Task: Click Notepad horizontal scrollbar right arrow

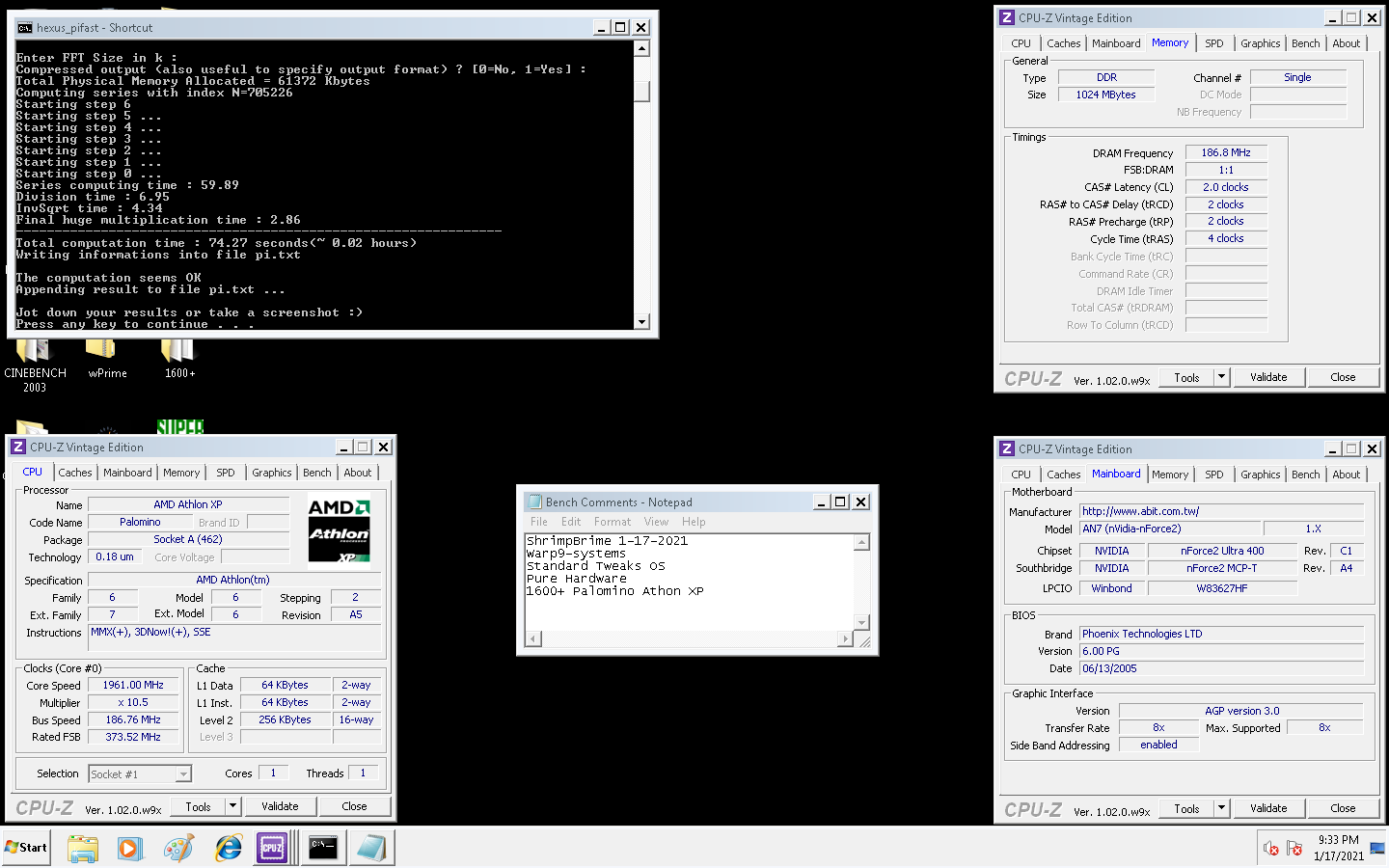Action: [x=846, y=638]
